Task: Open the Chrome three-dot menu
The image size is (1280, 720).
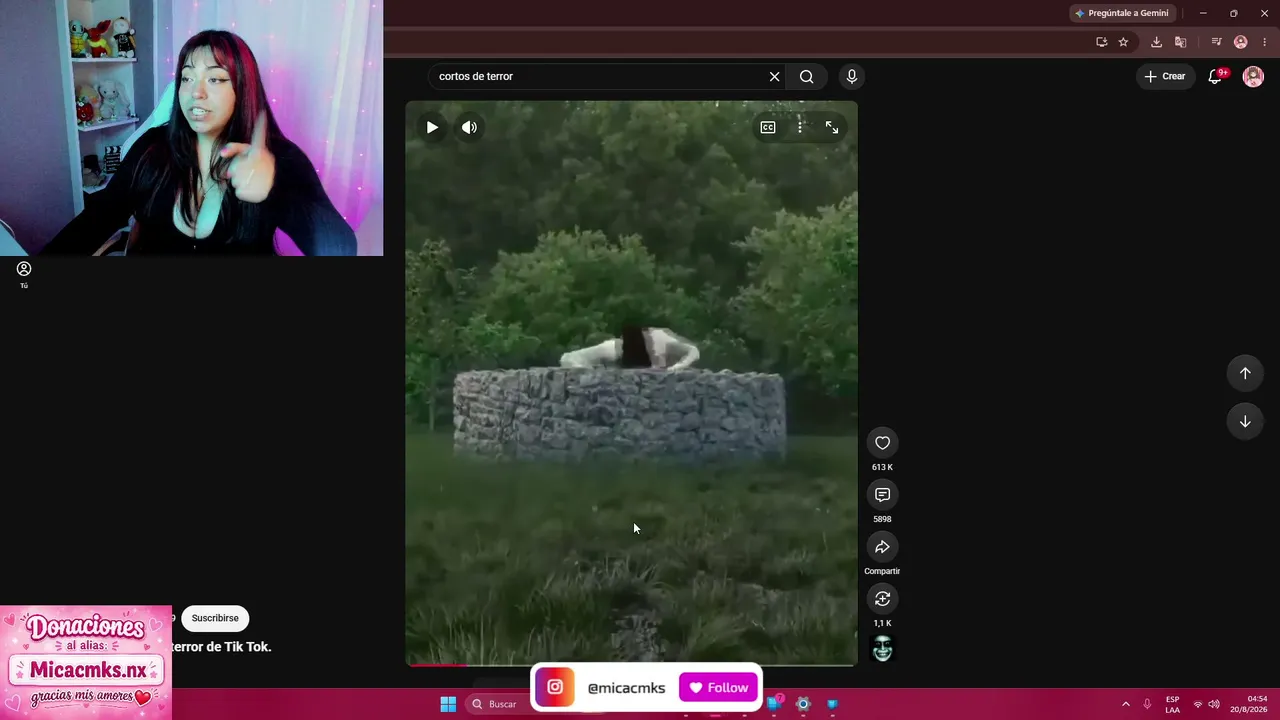Action: [1264, 42]
